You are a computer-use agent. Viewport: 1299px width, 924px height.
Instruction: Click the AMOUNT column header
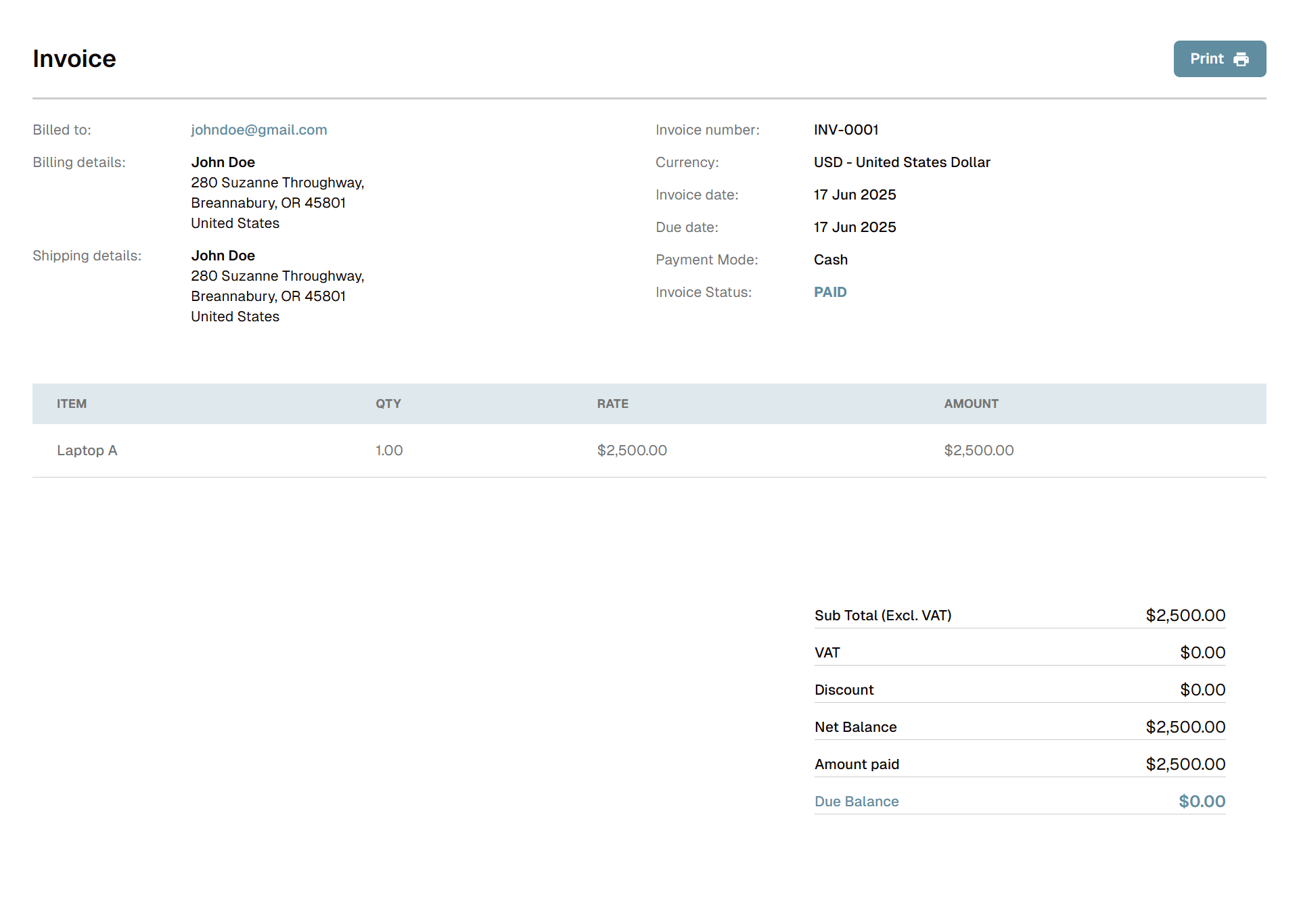971,404
